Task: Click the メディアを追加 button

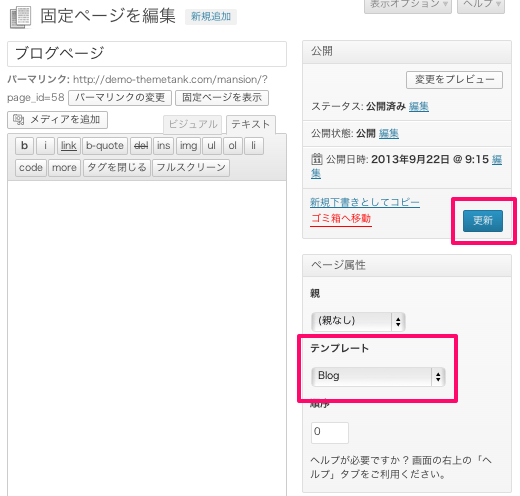Action: (57, 120)
